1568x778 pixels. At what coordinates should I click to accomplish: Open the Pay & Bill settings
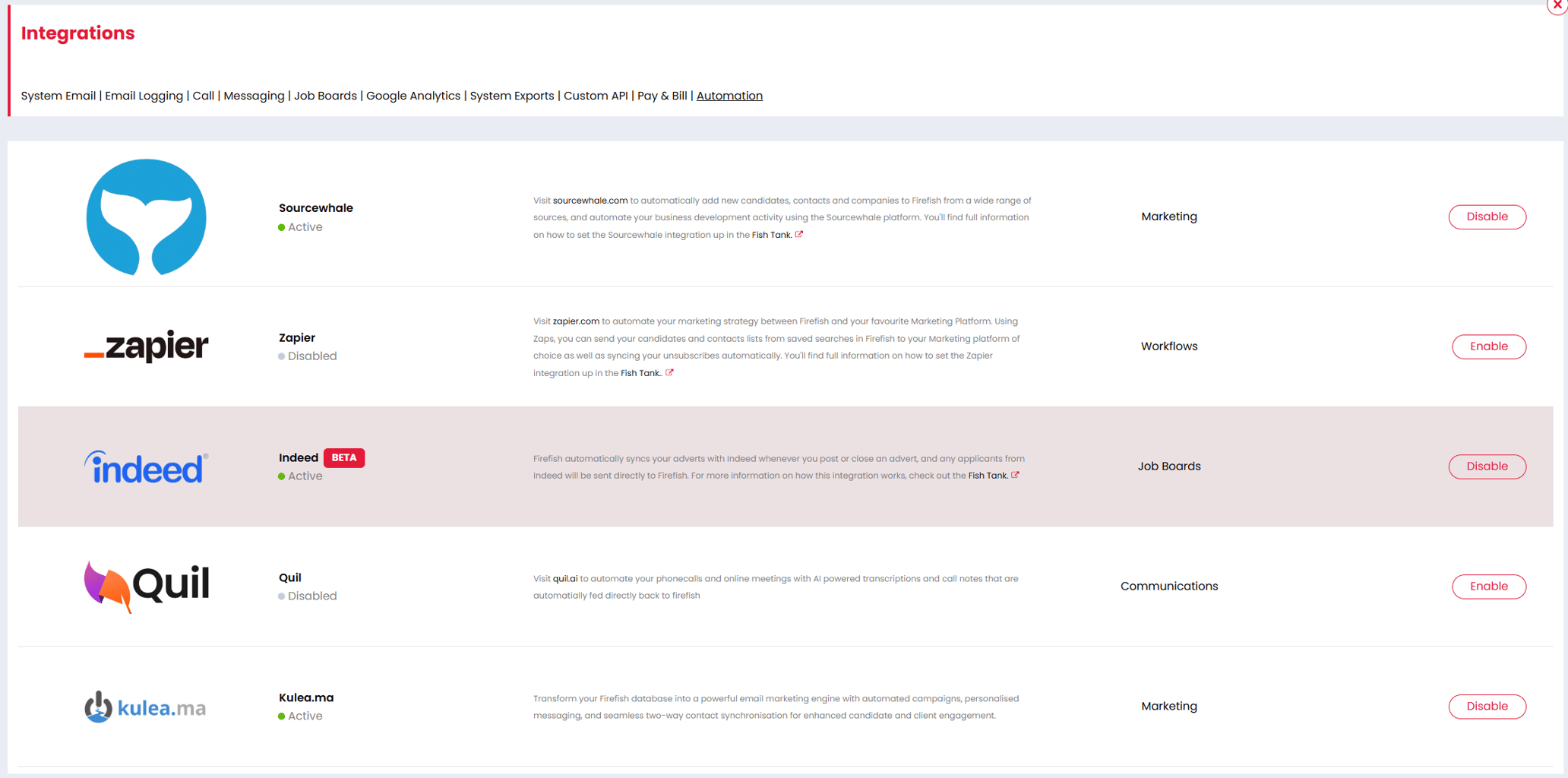[662, 96]
